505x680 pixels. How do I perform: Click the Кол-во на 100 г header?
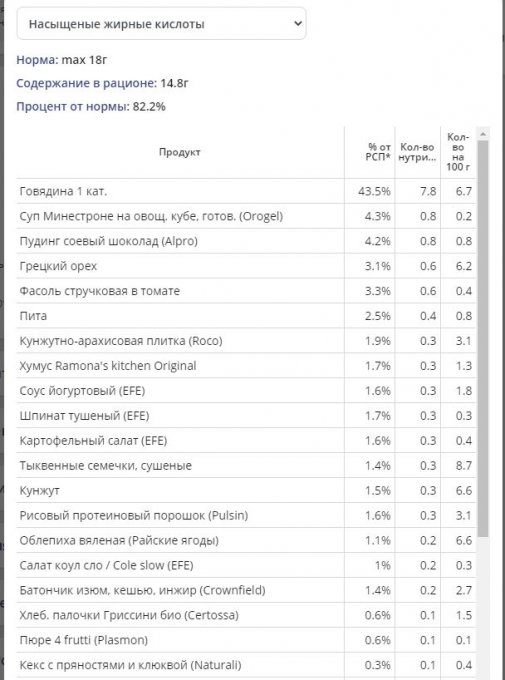point(458,152)
